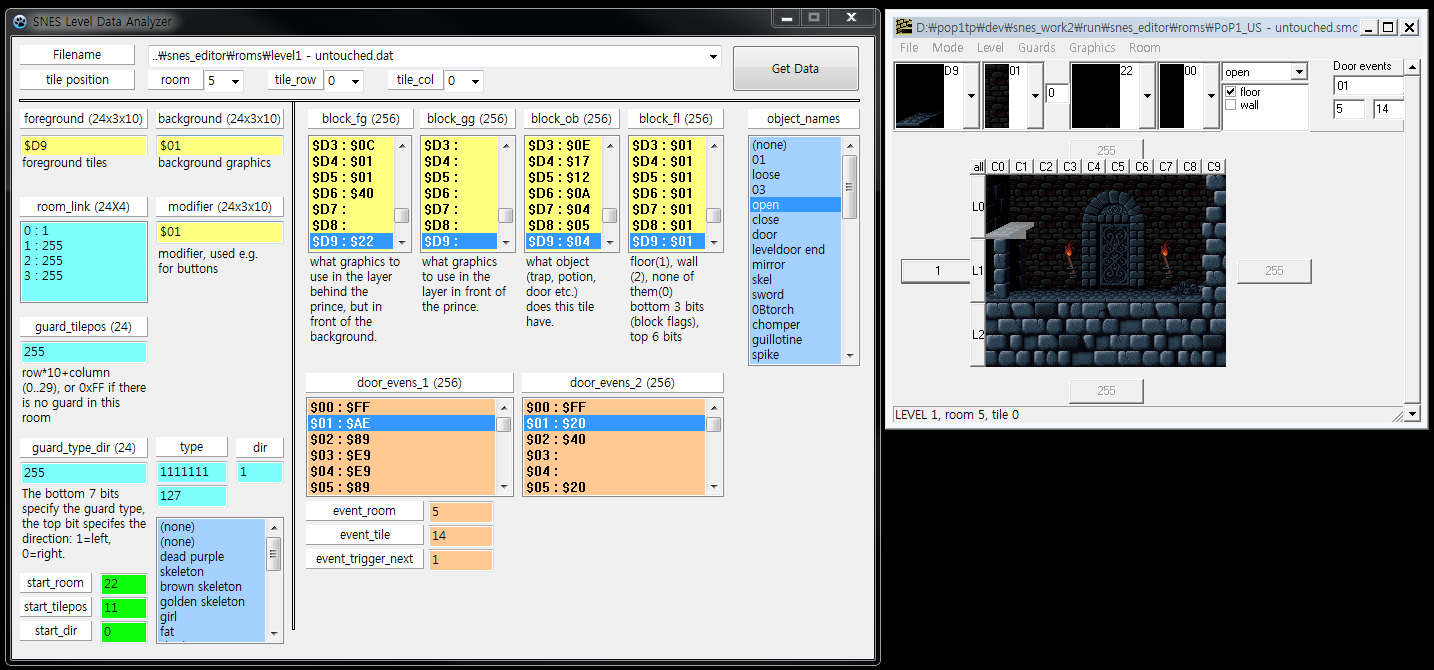
Task: Open the Guards menu
Action: (x=1037, y=48)
